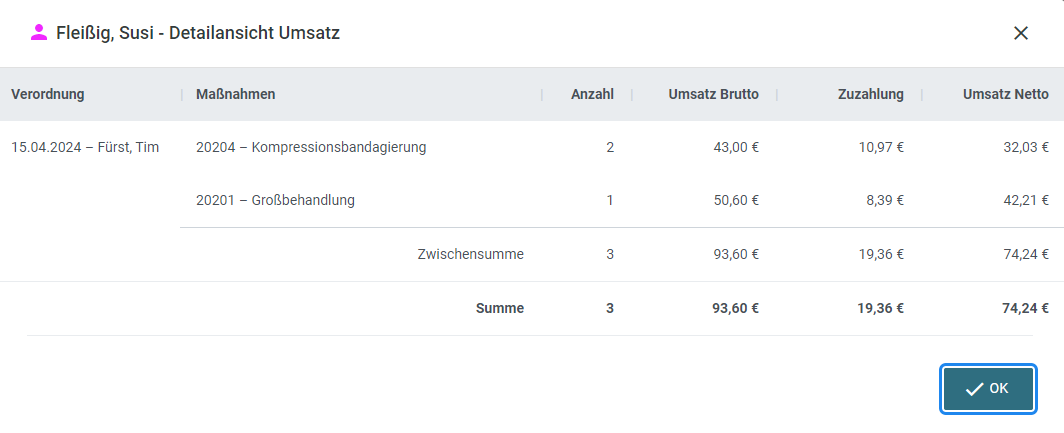Click the pink person icon beside Fleißig, Susi
Viewport: 1064px width, 433px height.
(39, 33)
